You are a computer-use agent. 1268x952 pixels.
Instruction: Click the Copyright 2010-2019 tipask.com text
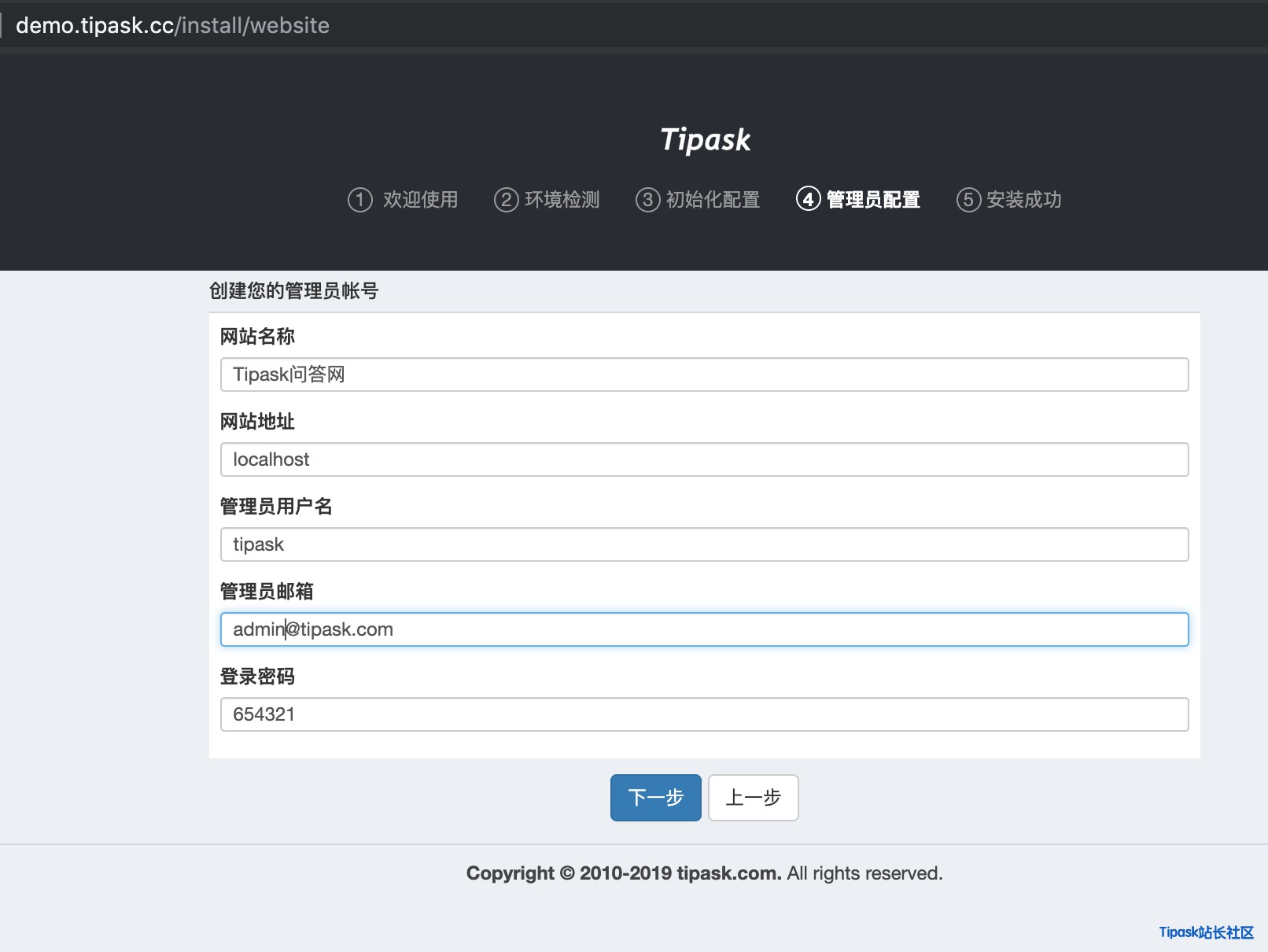[x=624, y=873]
